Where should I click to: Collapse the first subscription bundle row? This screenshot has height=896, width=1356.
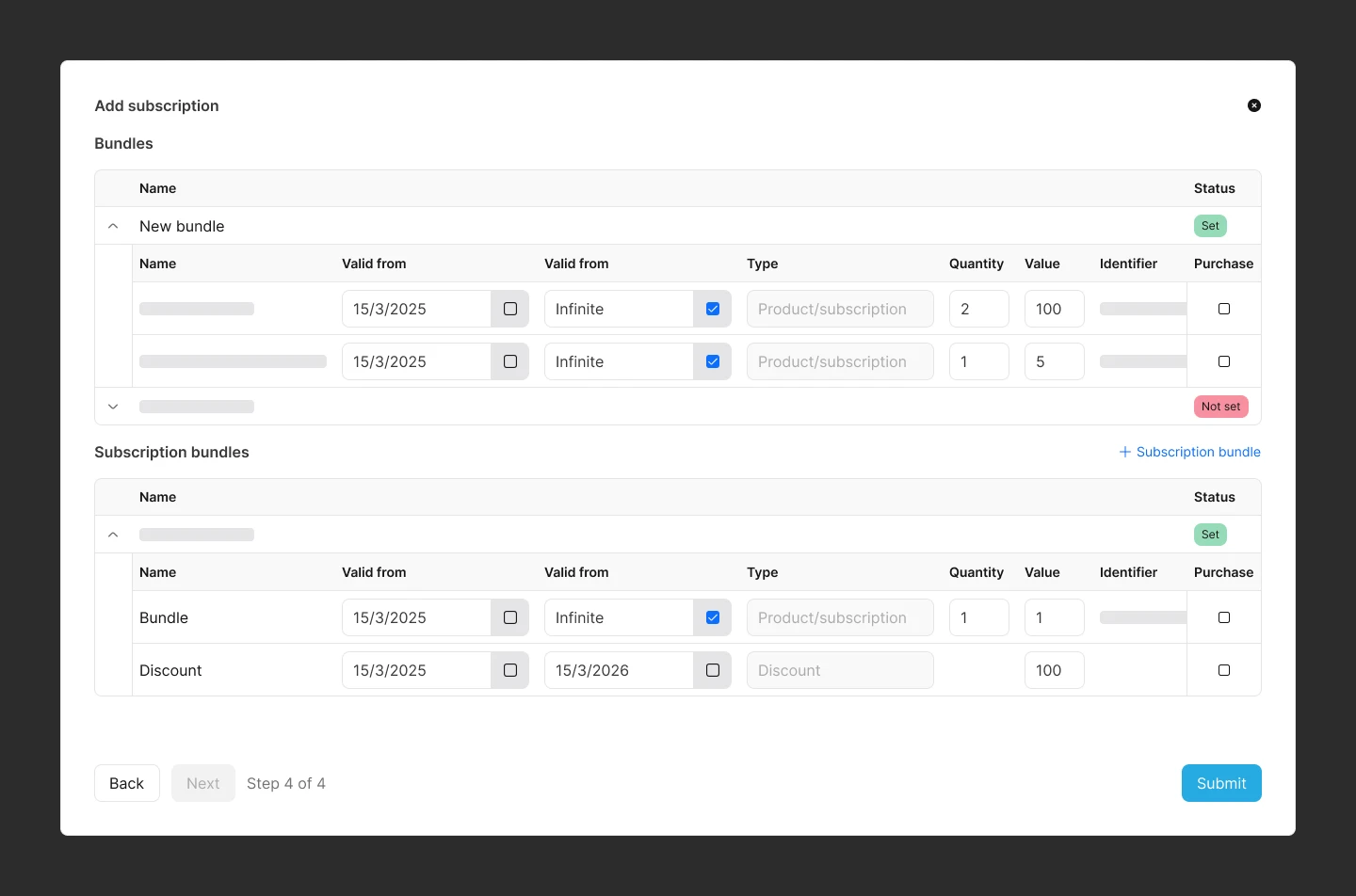pos(113,535)
